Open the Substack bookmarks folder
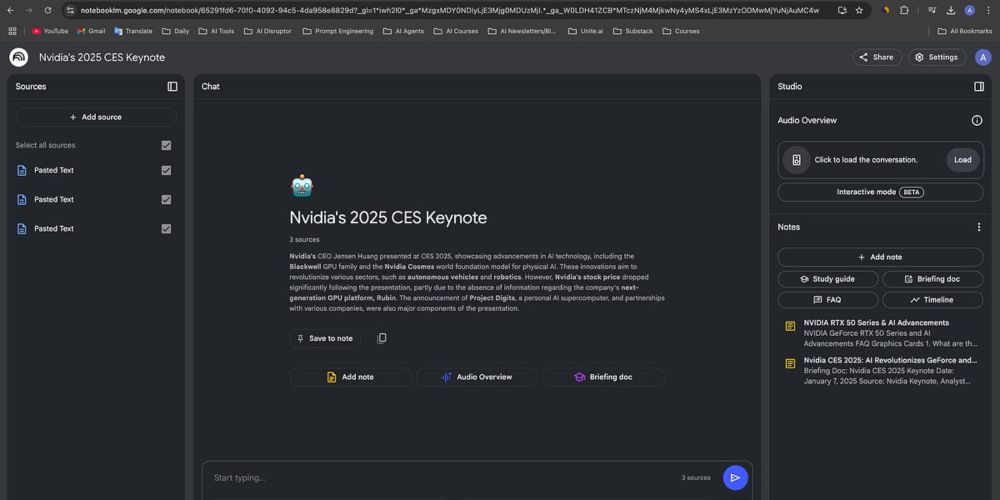The image size is (1000, 500). [x=633, y=31]
